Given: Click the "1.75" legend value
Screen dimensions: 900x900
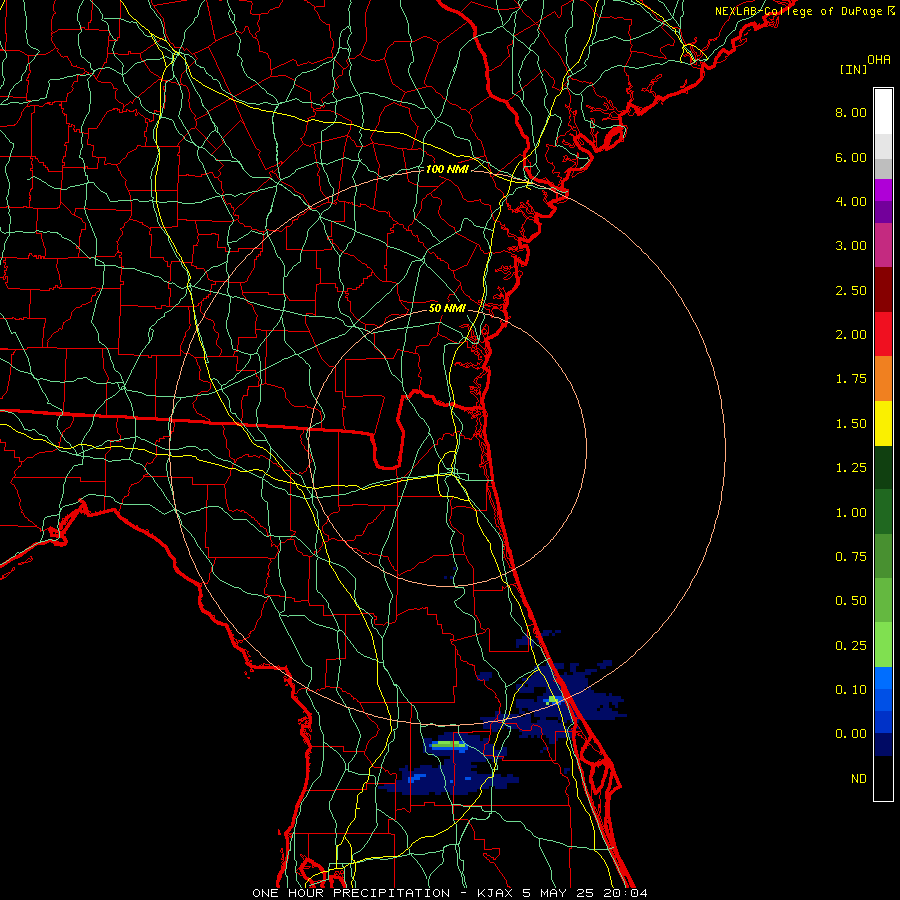Looking at the screenshot, I should (x=851, y=379).
